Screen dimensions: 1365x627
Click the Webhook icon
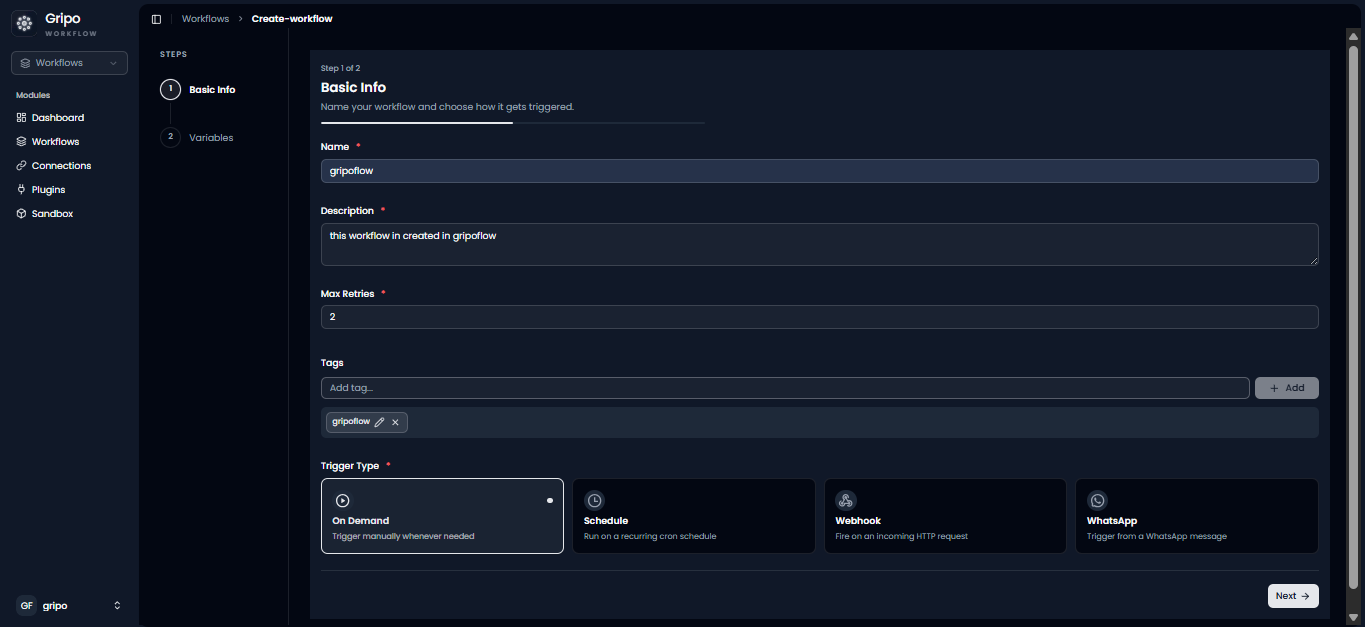(846, 500)
